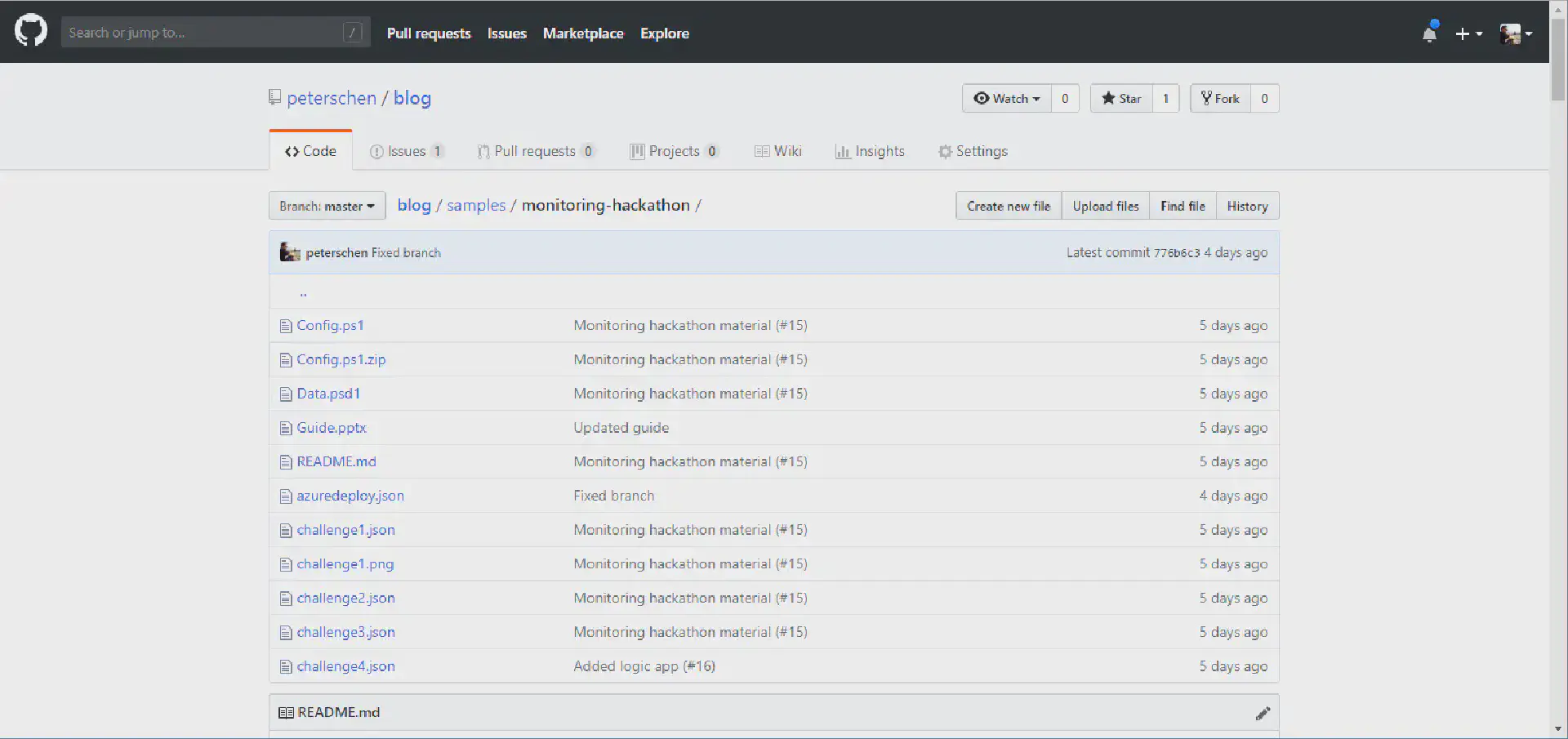Switch to the Wiki tab
Viewport: 1568px width, 739px height.
tap(778, 151)
